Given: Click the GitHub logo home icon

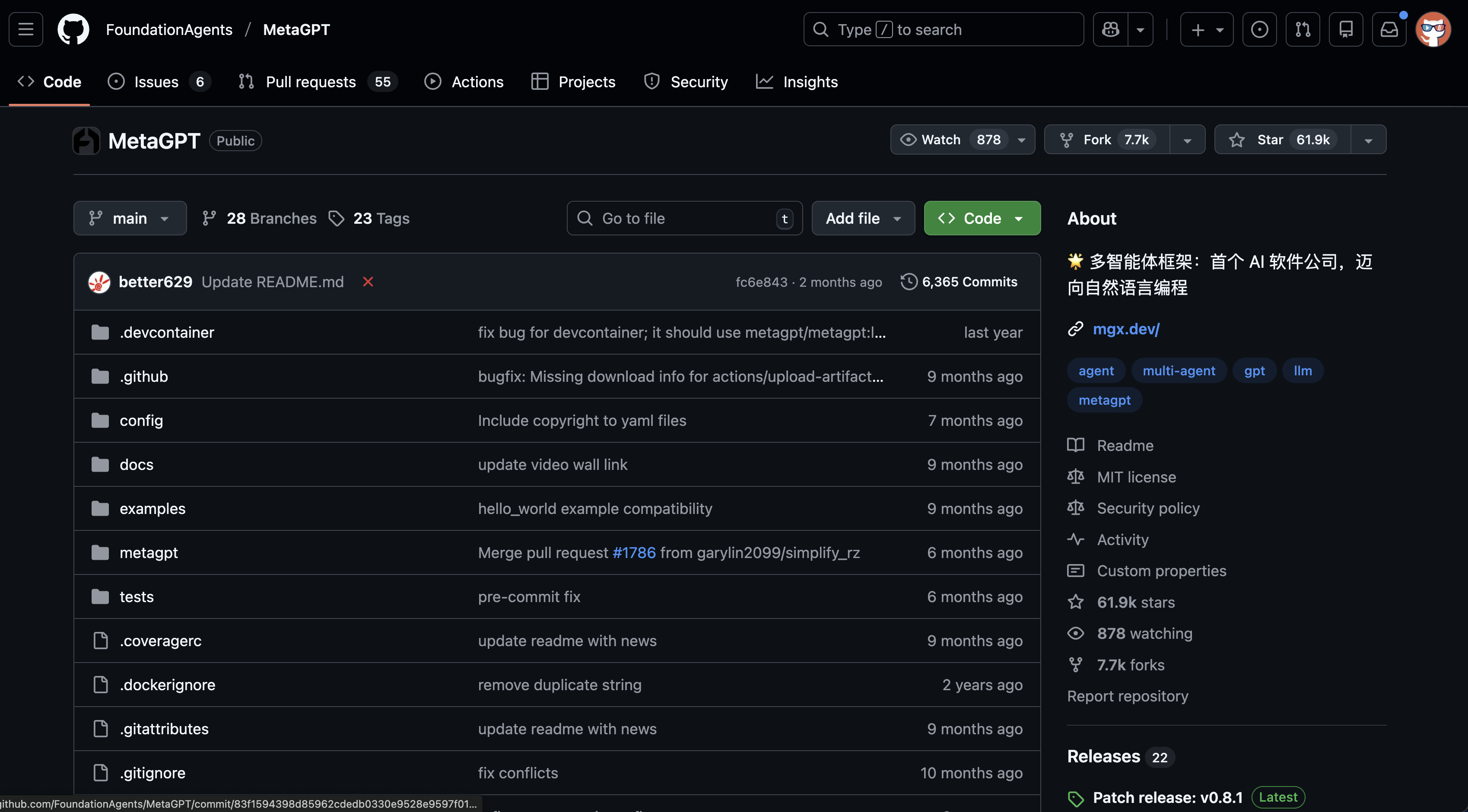Looking at the screenshot, I should (x=73, y=29).
